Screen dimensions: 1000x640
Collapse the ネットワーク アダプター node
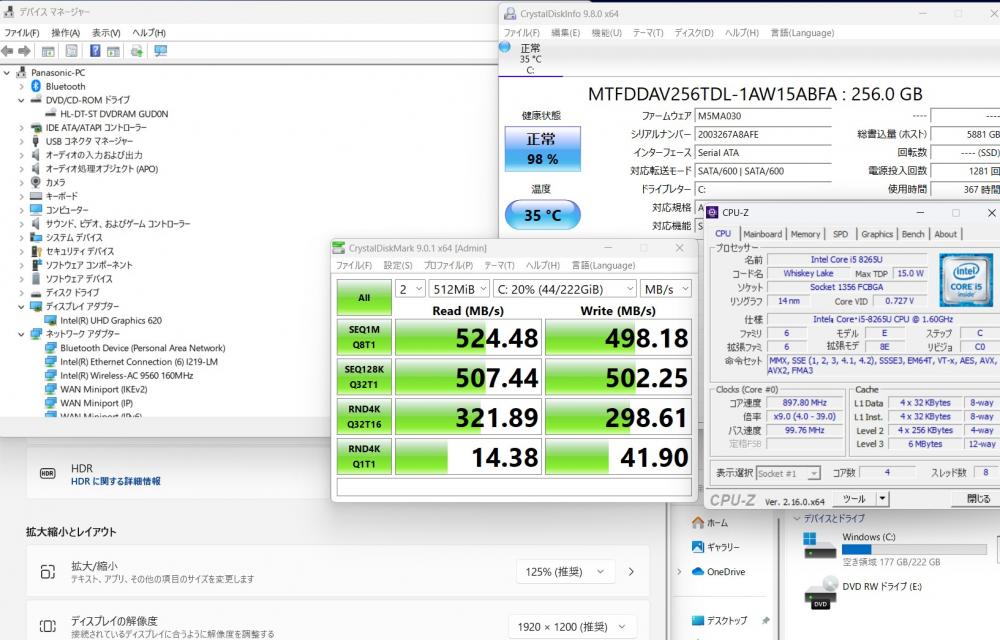point(22,334)
